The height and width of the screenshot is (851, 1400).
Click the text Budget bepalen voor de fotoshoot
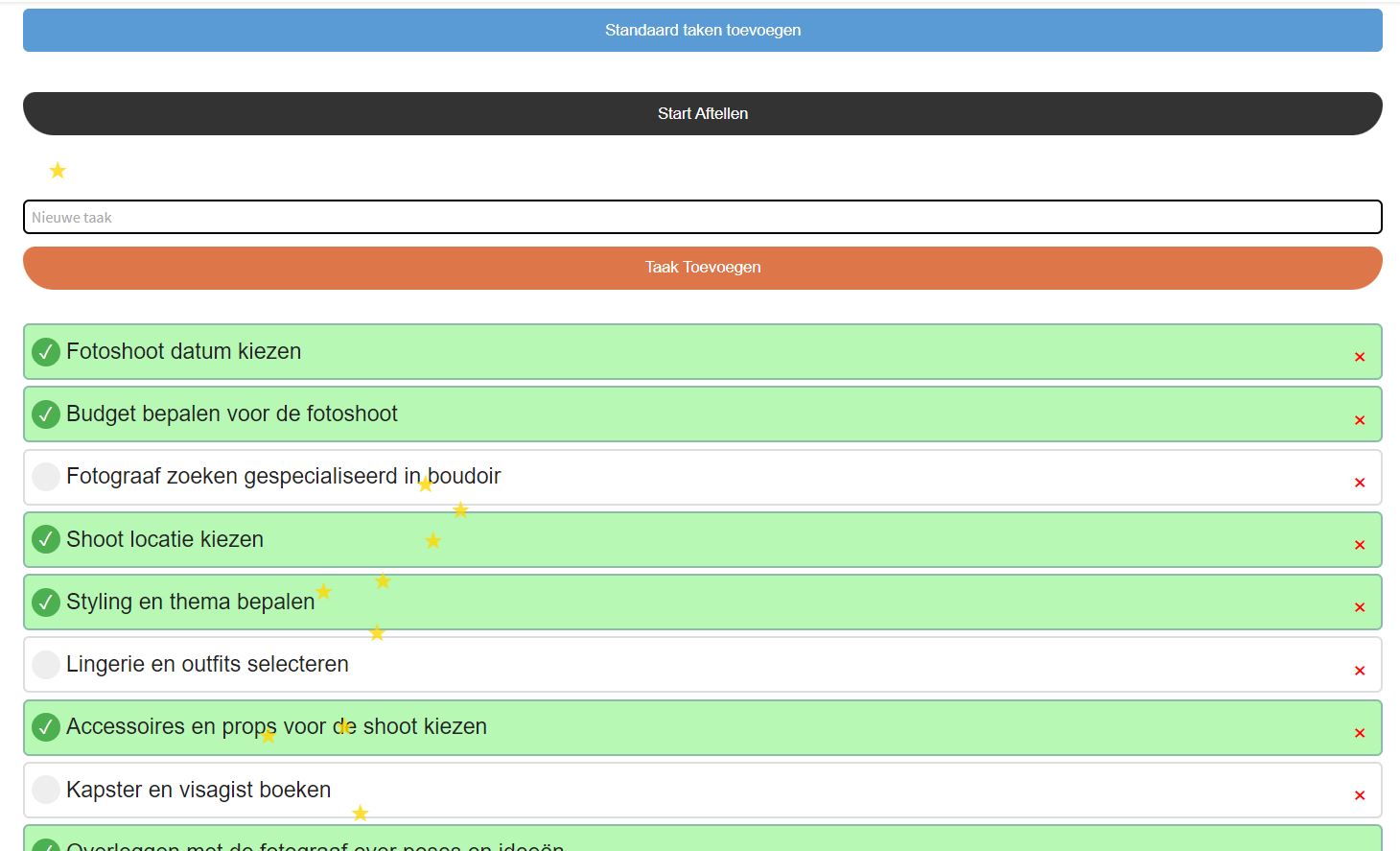(231, 414)
